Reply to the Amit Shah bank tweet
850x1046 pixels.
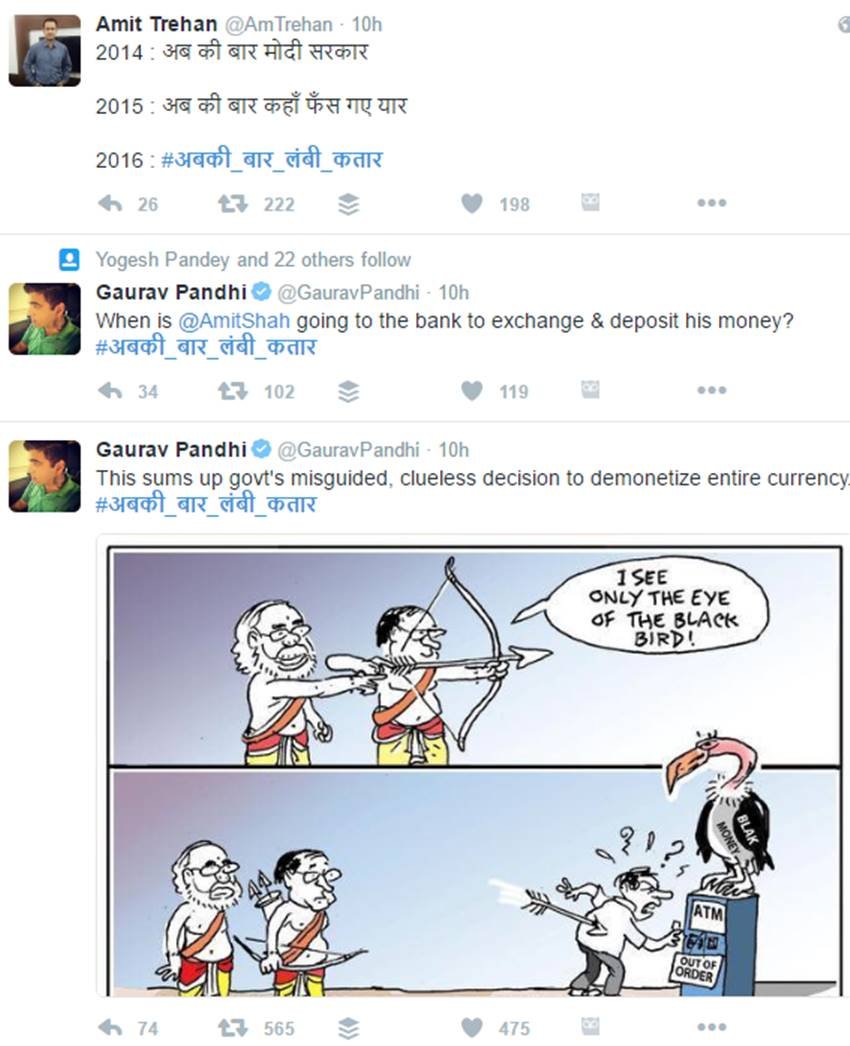coord(110,391)
